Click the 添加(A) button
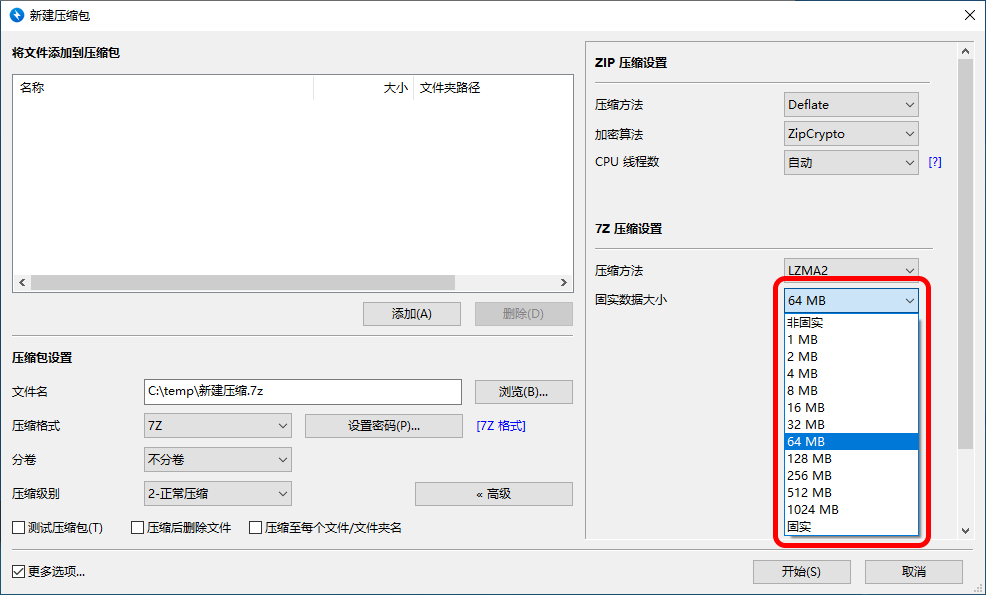Viewport: 986px width, 595px height. click(412, 314)
